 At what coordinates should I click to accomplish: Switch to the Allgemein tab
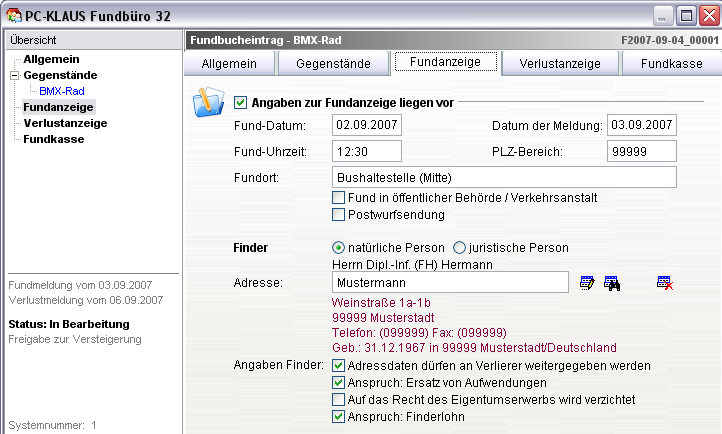tap(229, 63)
